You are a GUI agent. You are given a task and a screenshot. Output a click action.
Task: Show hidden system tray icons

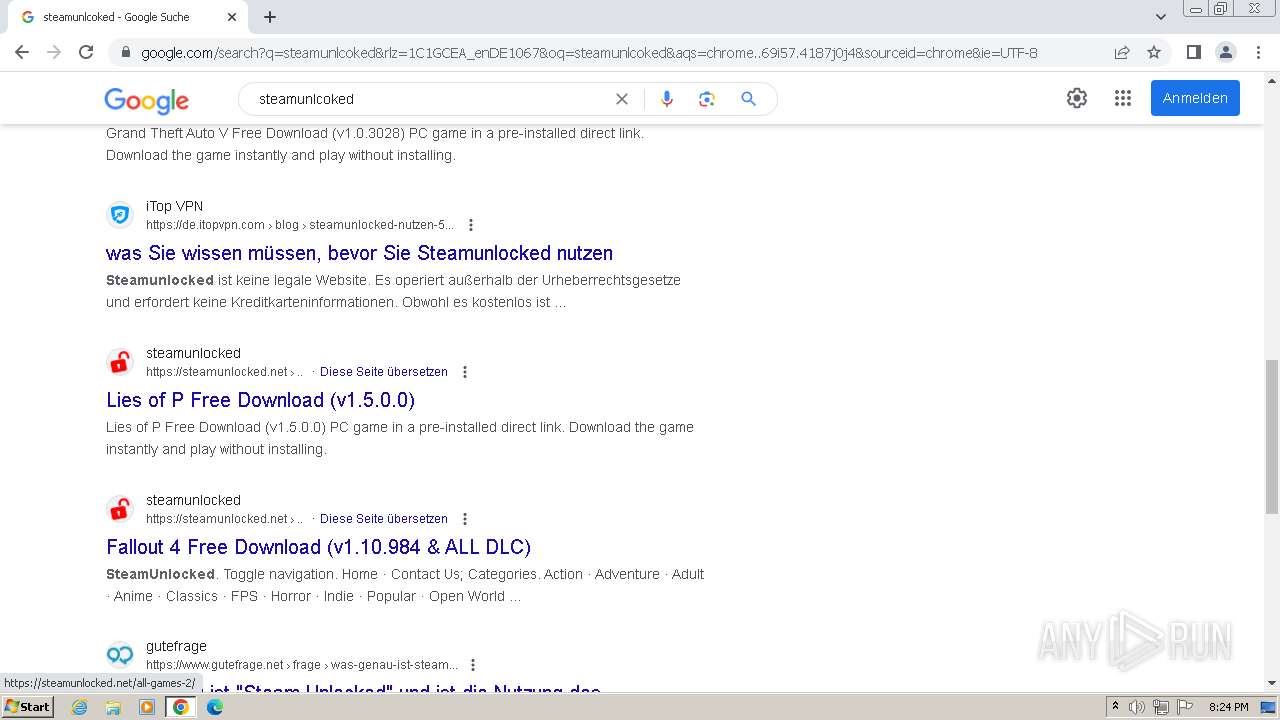point(1115,707)
